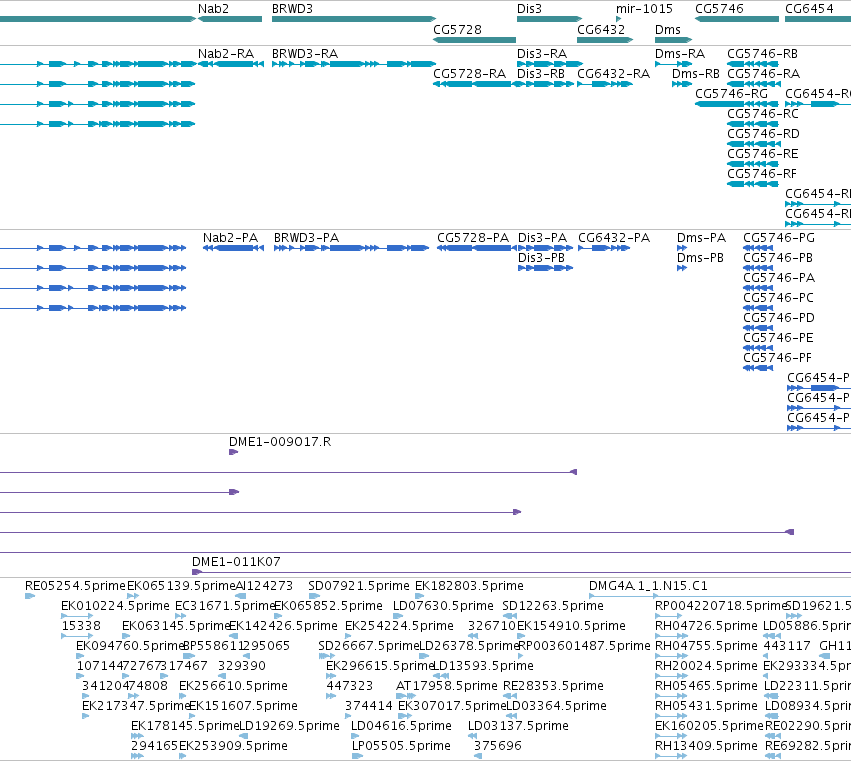The width and height of the screenshot is (851, 761).
Task: Select the CG6432 gene feature
Action: pyautogui.click(x=605, y=40)
